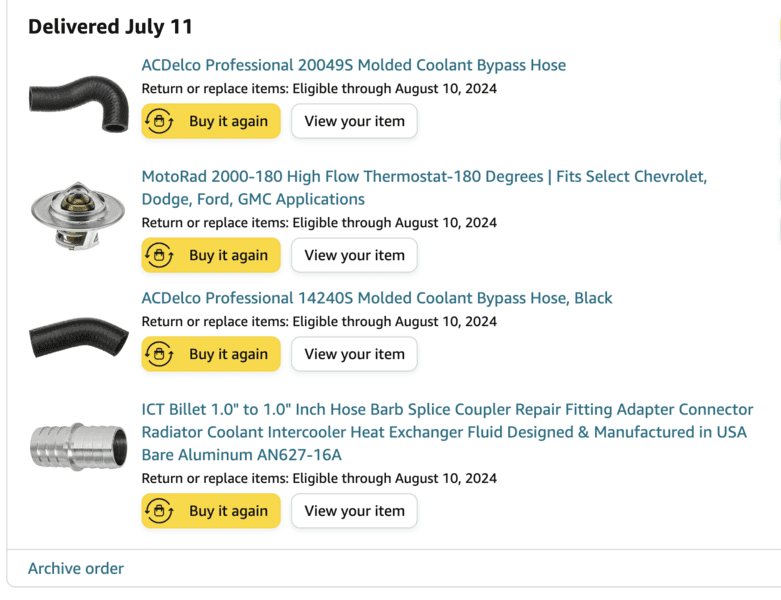
Task: Open MotoRad 2000-180 High Flow Thermostat link
Action: [424, 177]
